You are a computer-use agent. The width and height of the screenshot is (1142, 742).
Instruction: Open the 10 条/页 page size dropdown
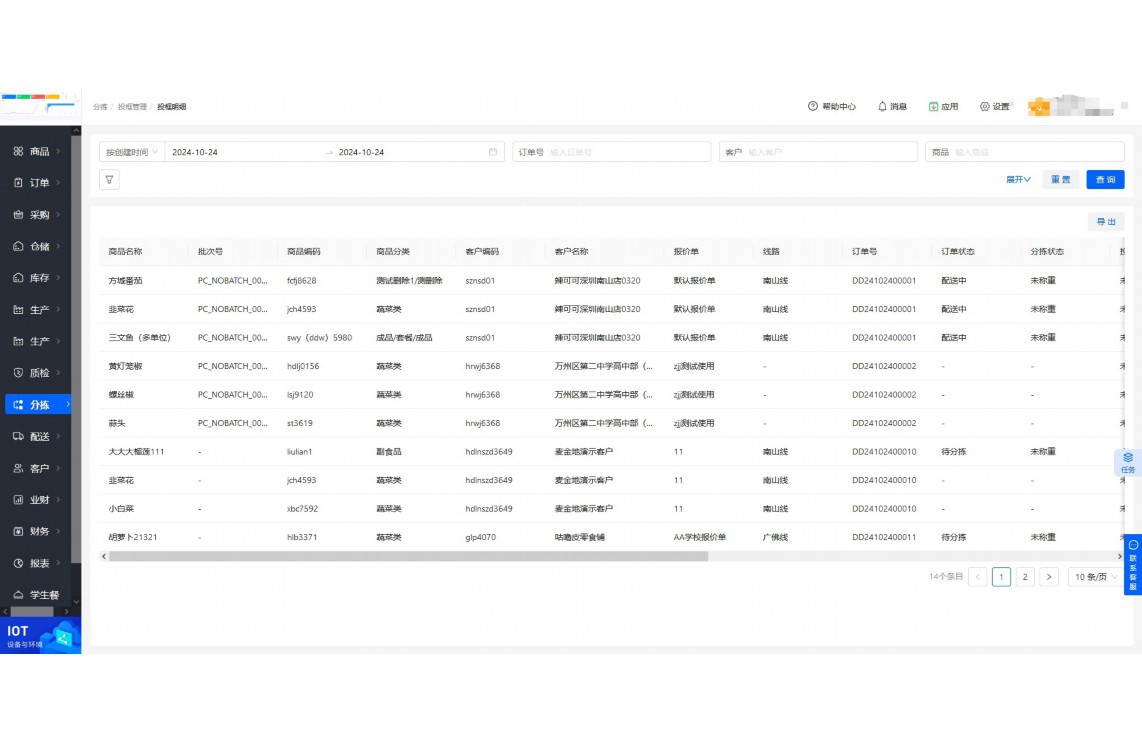click(1095, 577)
